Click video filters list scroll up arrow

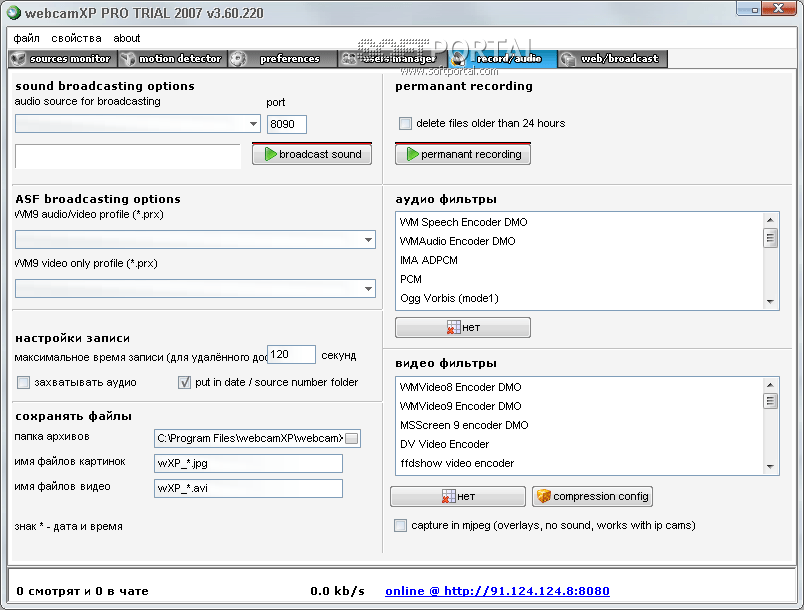click(770, 384)
